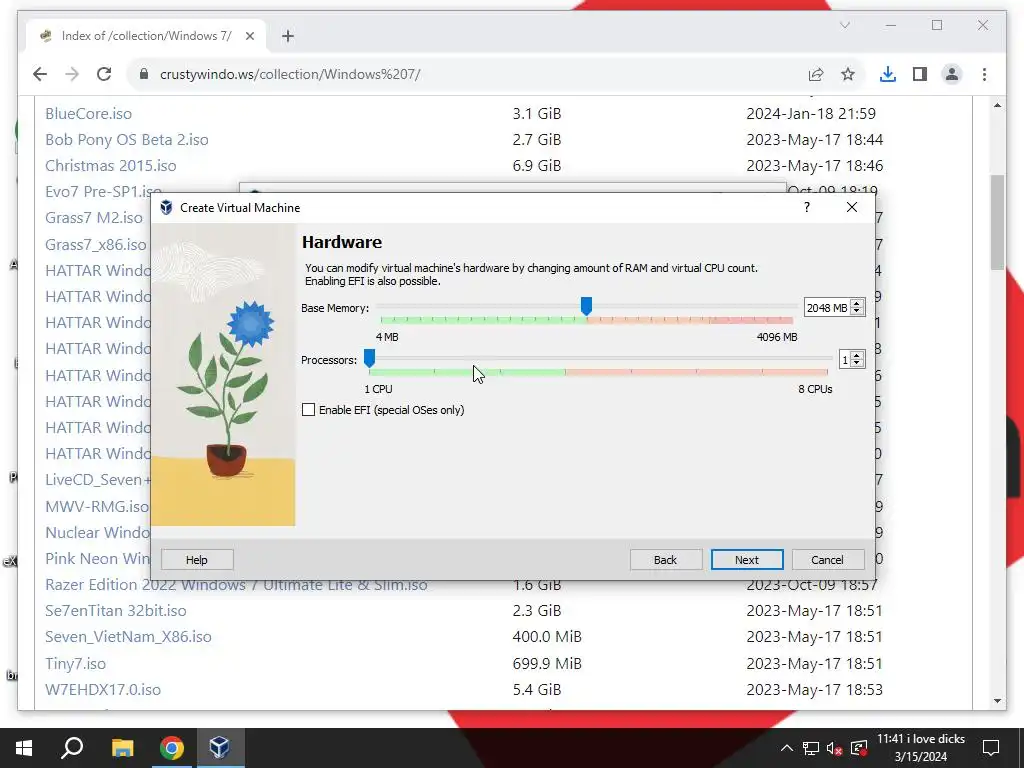Share this page via Chrome share icon
Viewport: 1024px width, 768px height.
816,74
